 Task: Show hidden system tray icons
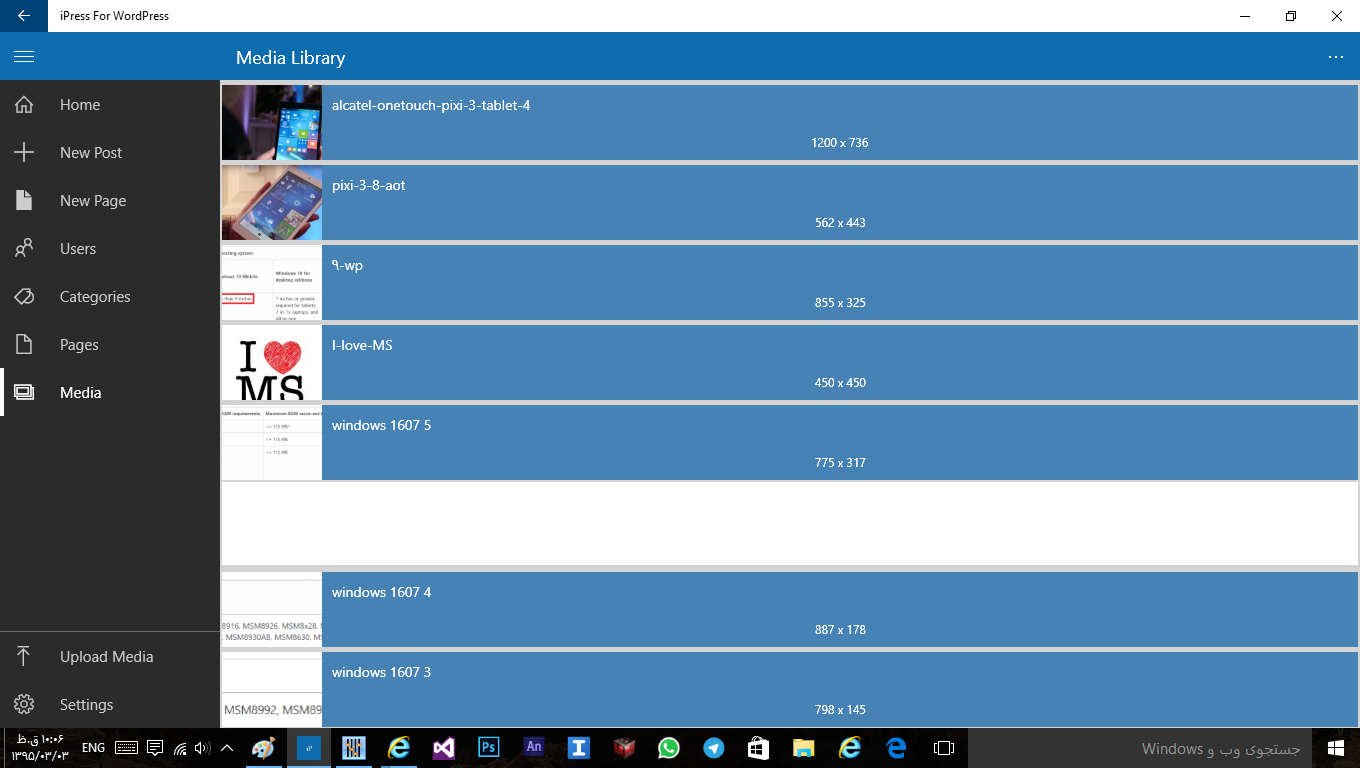coord(227,748)
